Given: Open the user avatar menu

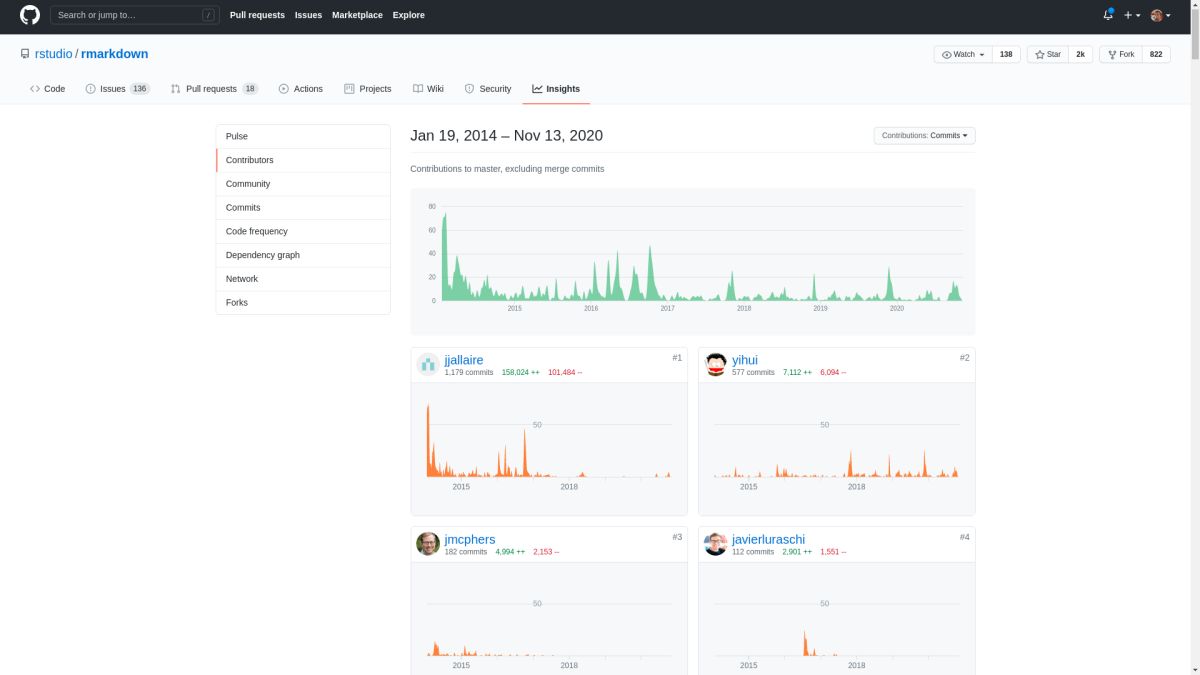Looking at the screenshot, I should [1161, 15].
